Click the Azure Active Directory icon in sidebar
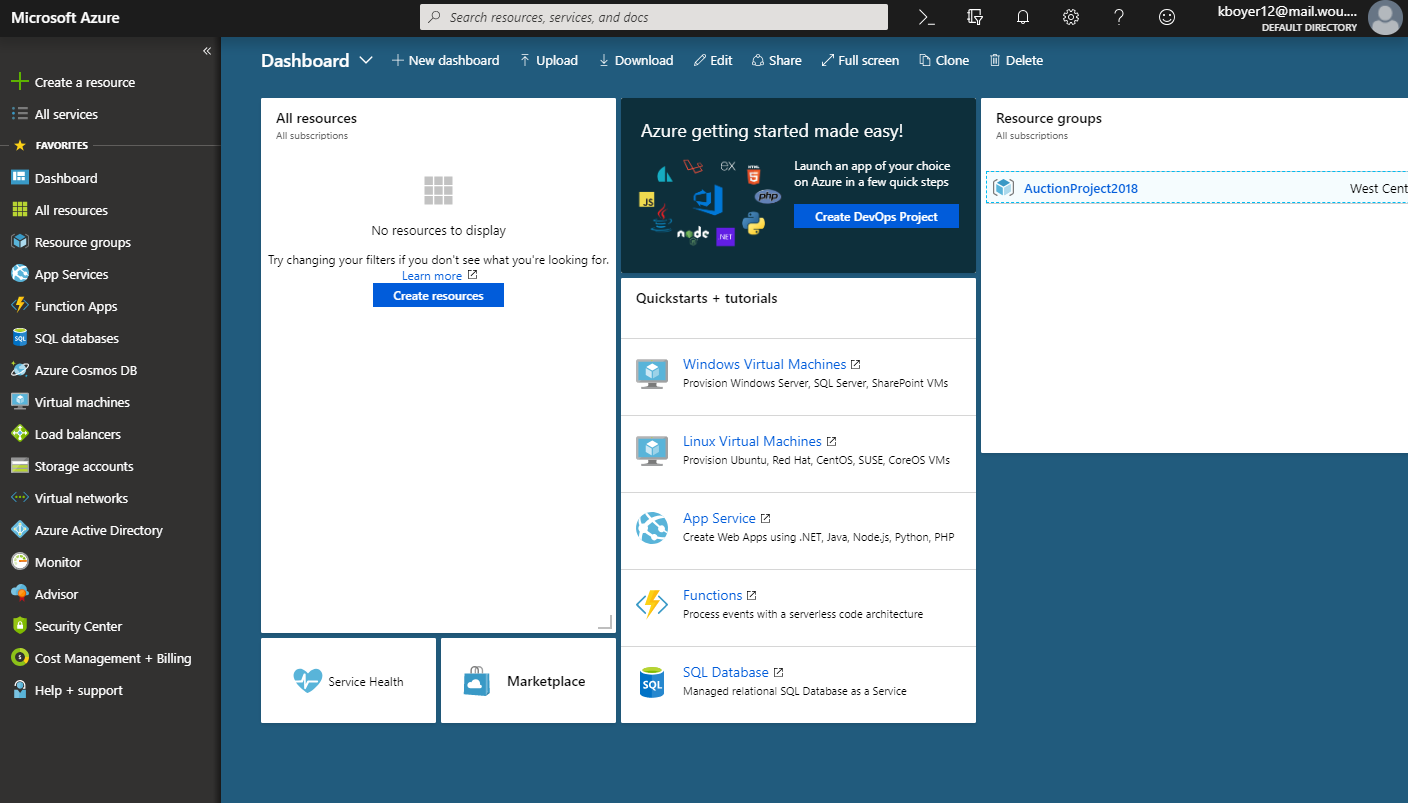The image size is (1408, 803). coord(19,530)
